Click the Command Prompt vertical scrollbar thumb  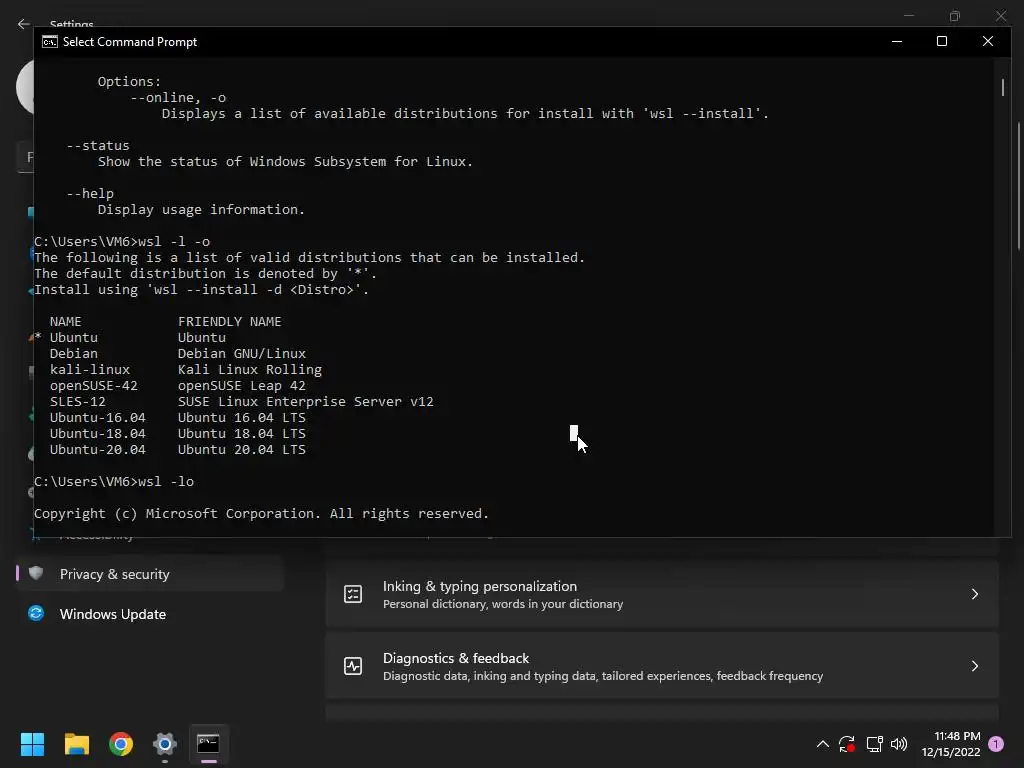tap(1002, 88)
